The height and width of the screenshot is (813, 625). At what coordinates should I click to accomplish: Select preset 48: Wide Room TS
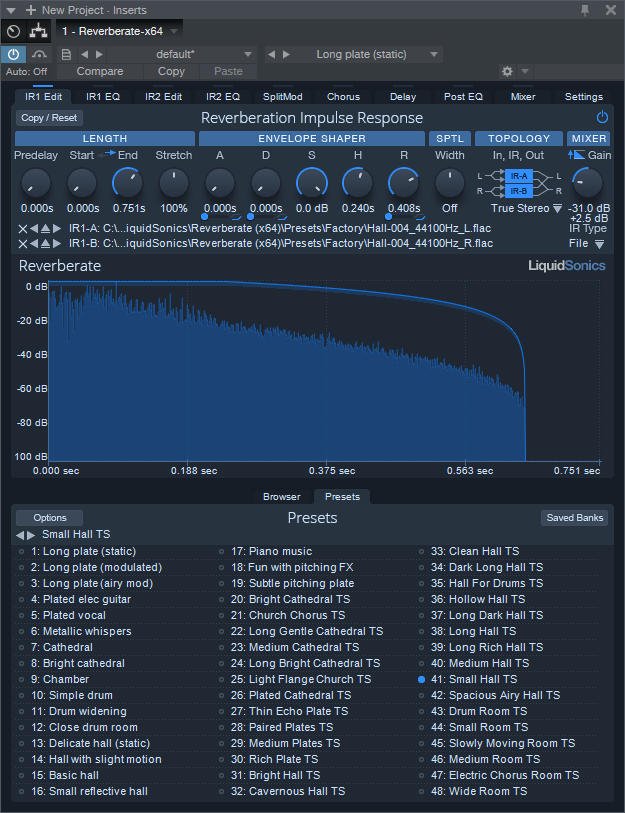tap(479, 791)
